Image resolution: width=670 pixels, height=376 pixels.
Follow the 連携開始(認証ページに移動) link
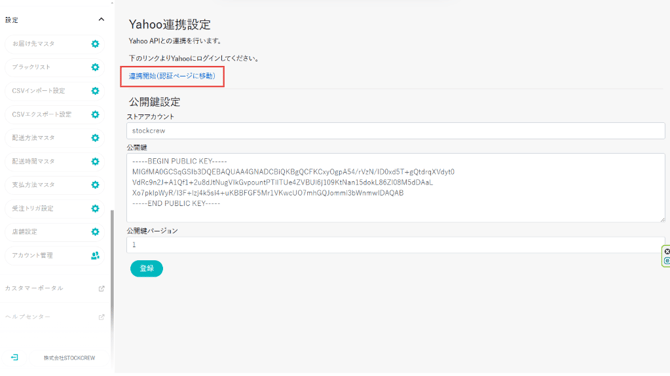point(172,76)
